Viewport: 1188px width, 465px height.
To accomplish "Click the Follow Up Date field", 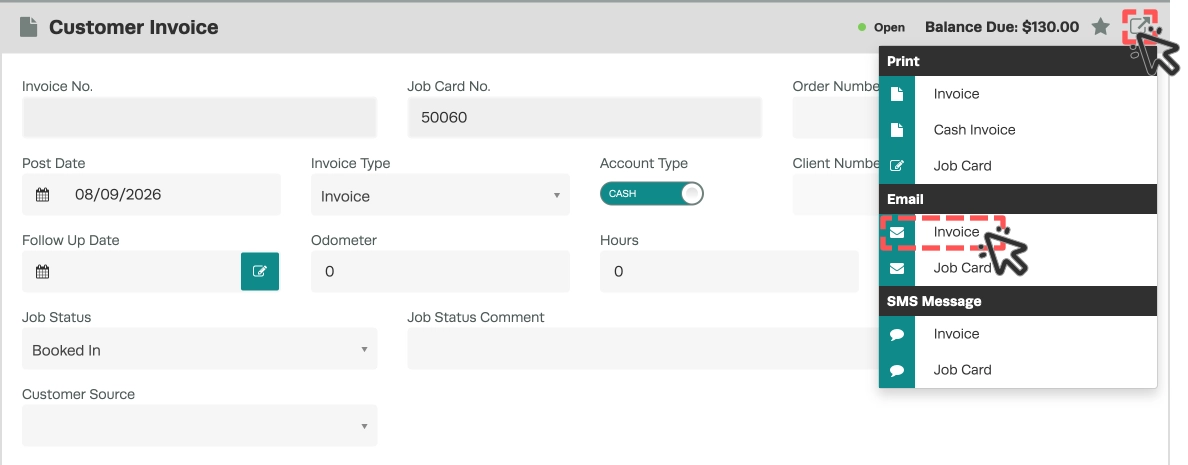I will point(131,271).
